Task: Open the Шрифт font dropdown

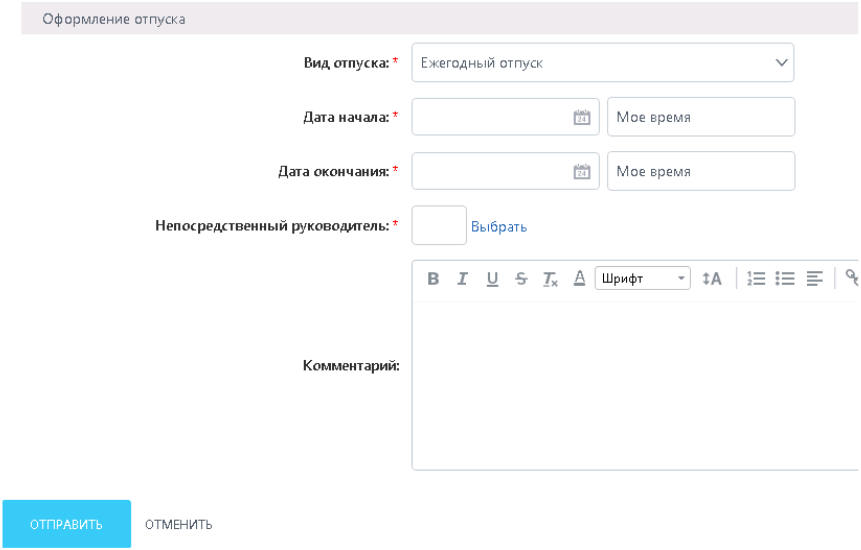Action: [643, 279]
